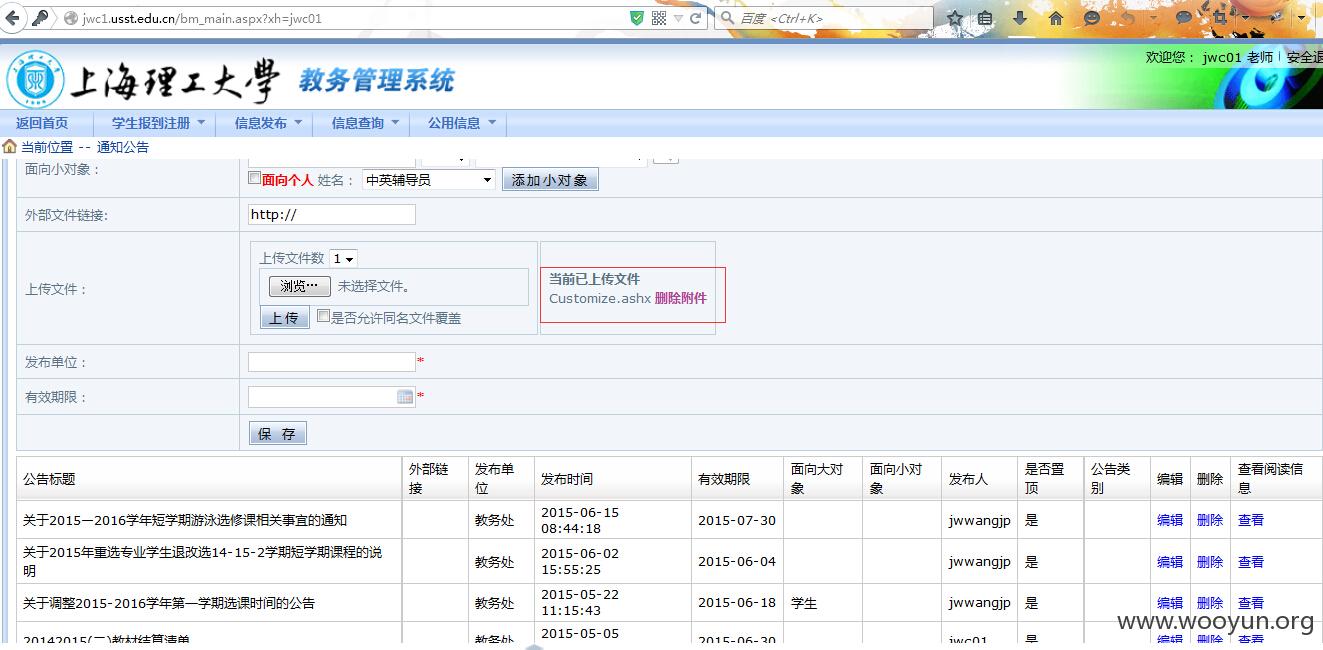
Task: Click into the 发布单位 input field
Action: coord(331,362)
